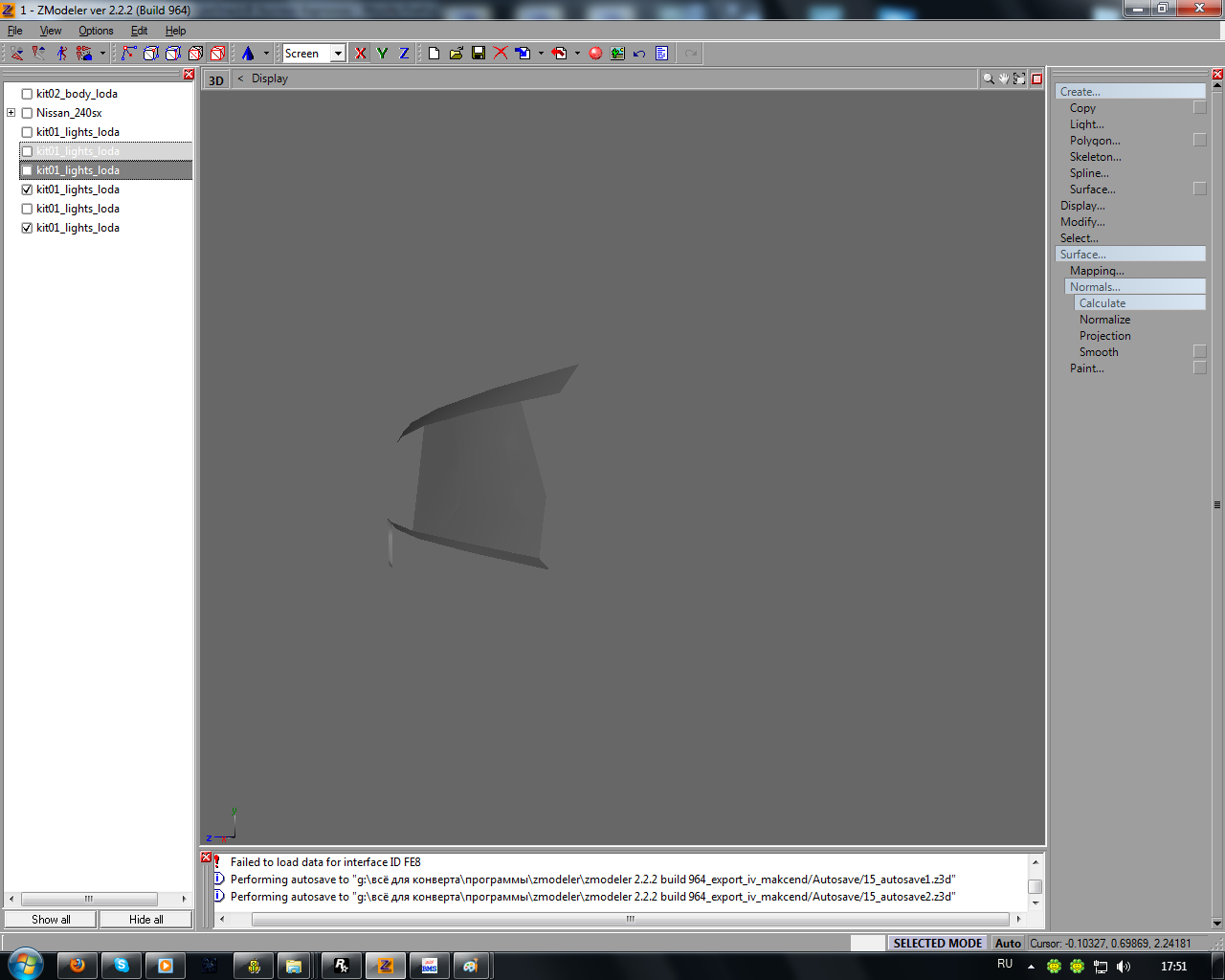Image resolution: width=1225 pixels, height=980 pixels.
Task: Toggle the green Y axis button
Action: coord(382,54)
